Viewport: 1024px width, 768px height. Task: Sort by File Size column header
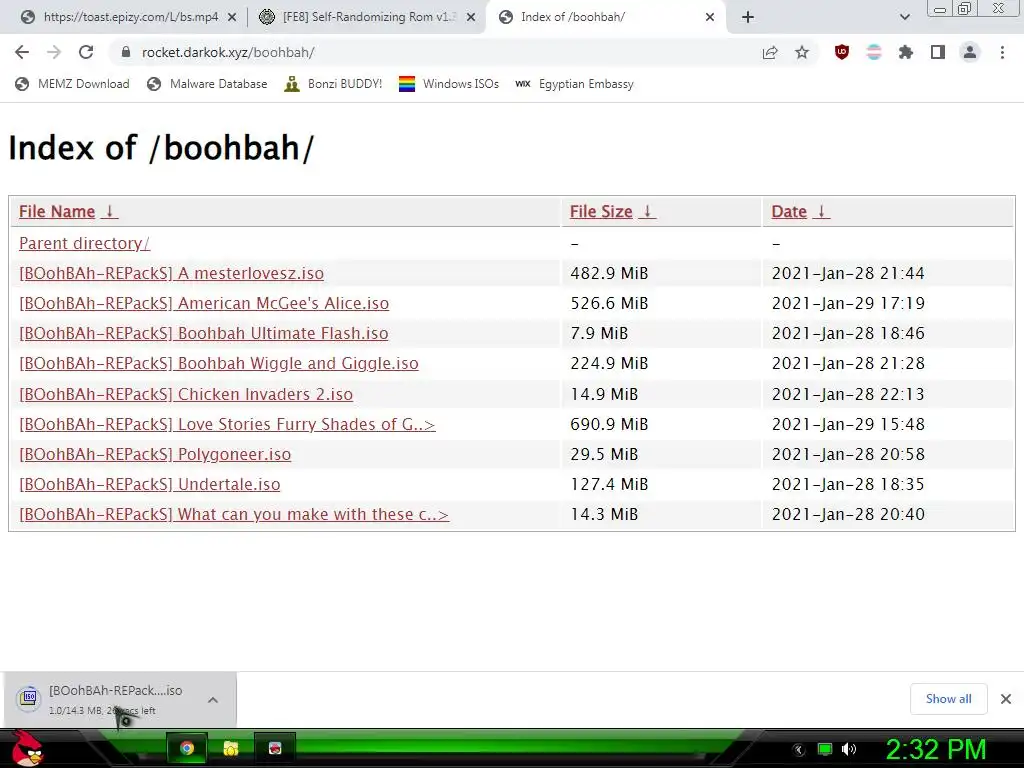pos(612,212)
